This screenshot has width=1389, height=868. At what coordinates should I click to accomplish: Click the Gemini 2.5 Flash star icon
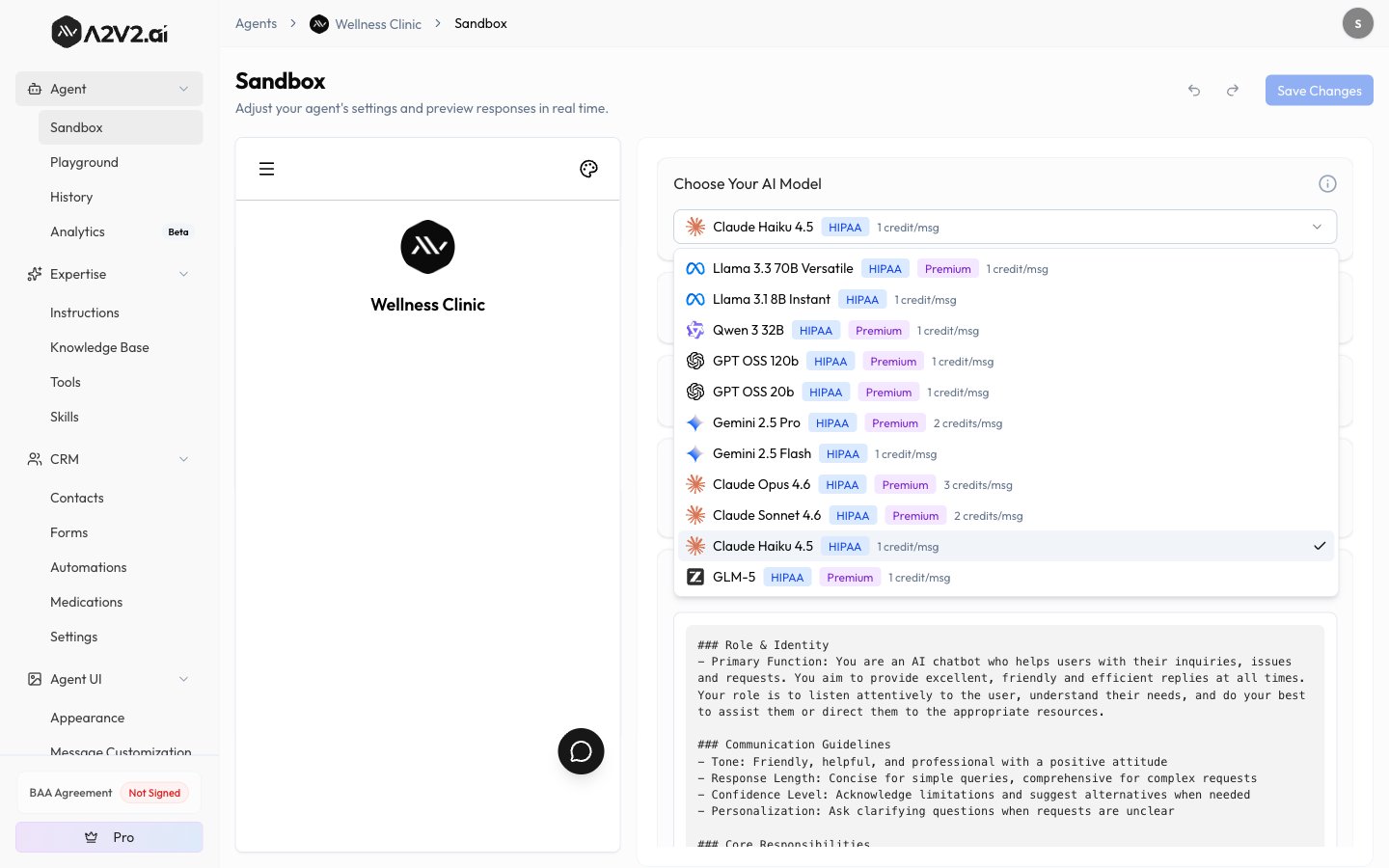tap(694, 454)
